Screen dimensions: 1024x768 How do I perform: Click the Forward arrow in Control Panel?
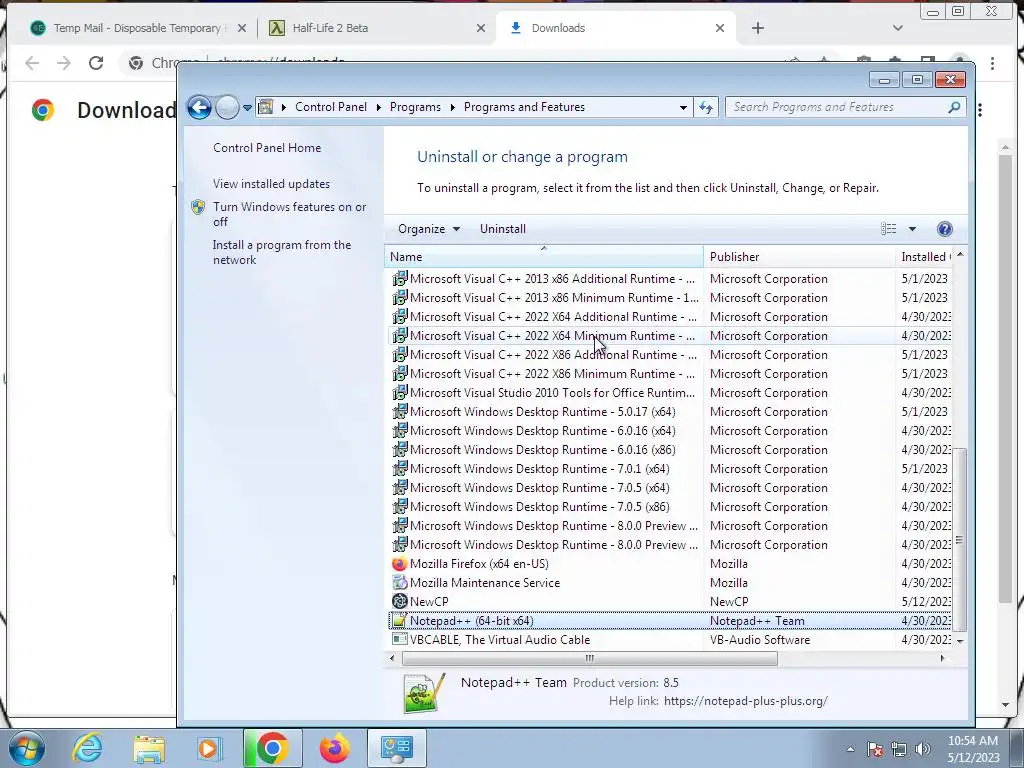click(227, 107)
